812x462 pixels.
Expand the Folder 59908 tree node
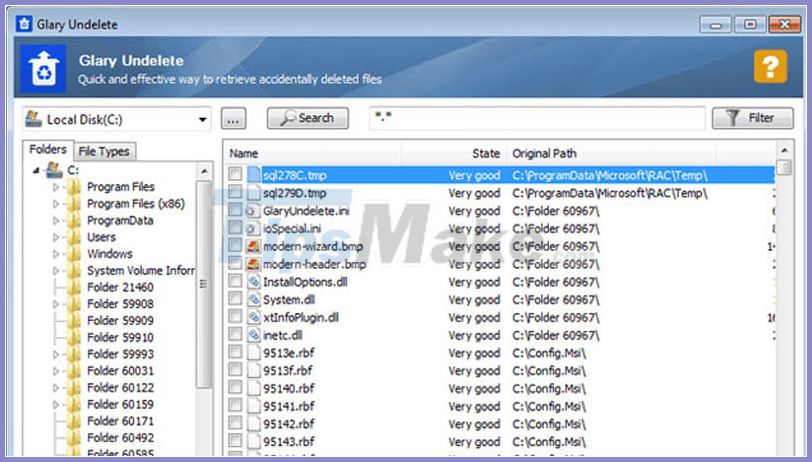[x=56, y=304]
